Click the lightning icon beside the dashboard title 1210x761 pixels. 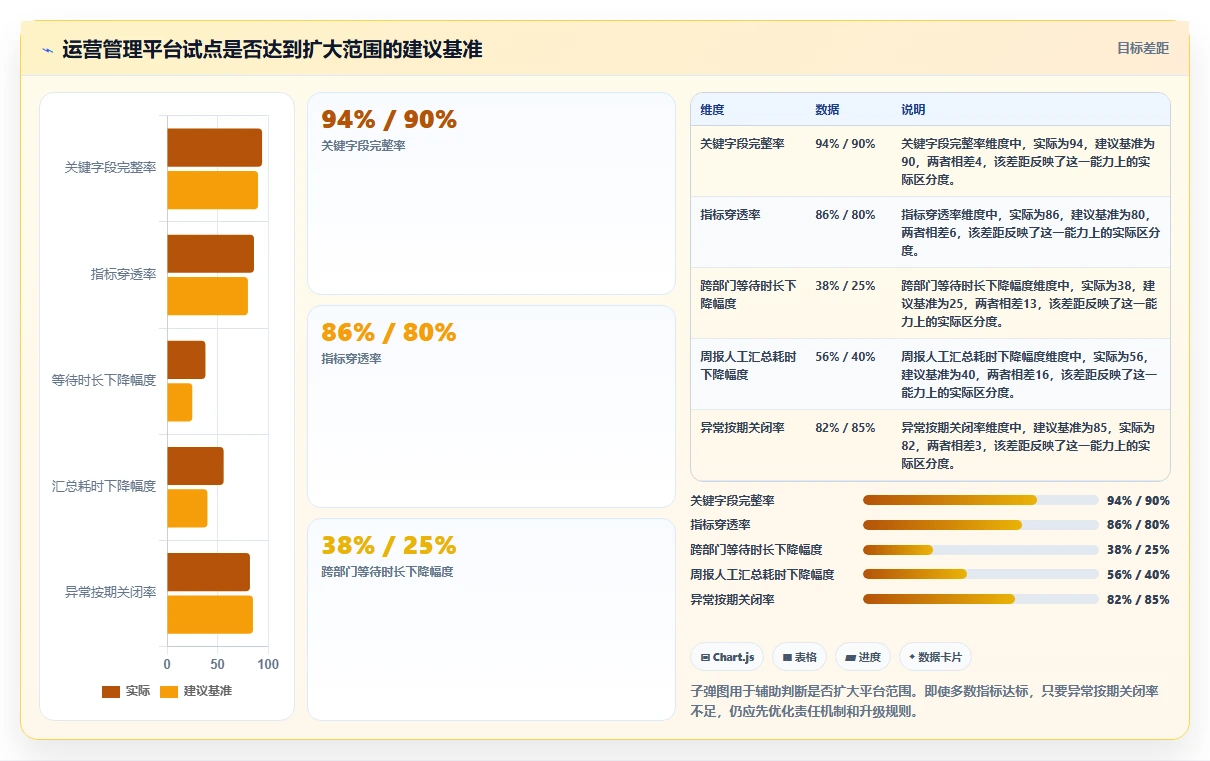point(47,50)
